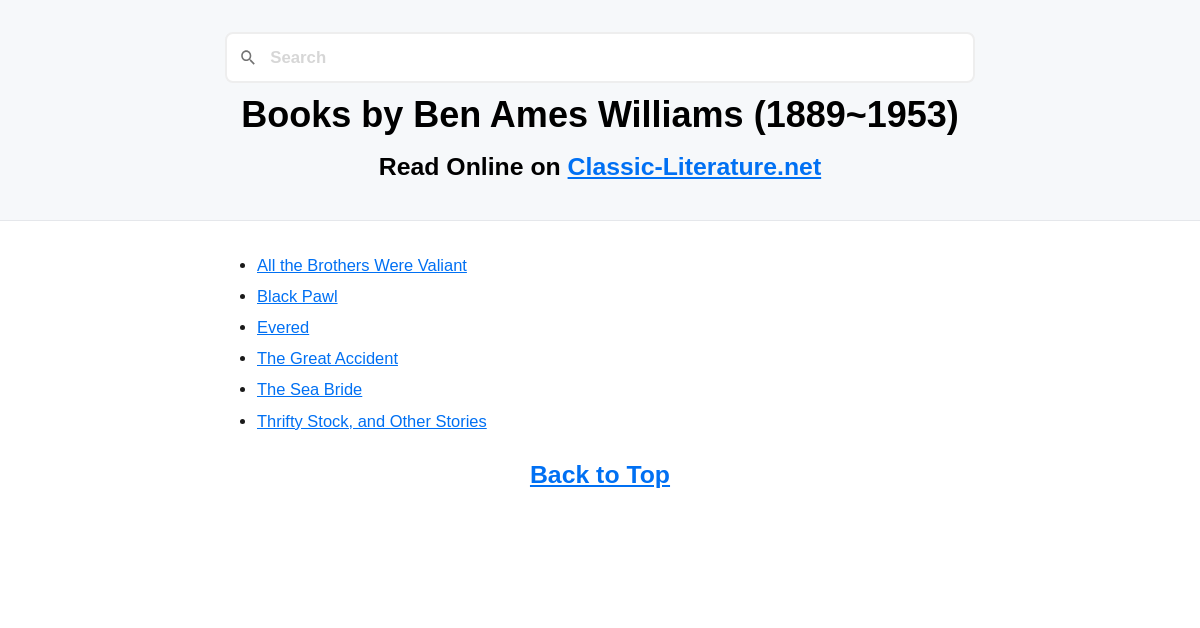Click the magnifying glass search icon
1200x628 pixels.
[247, 57]
